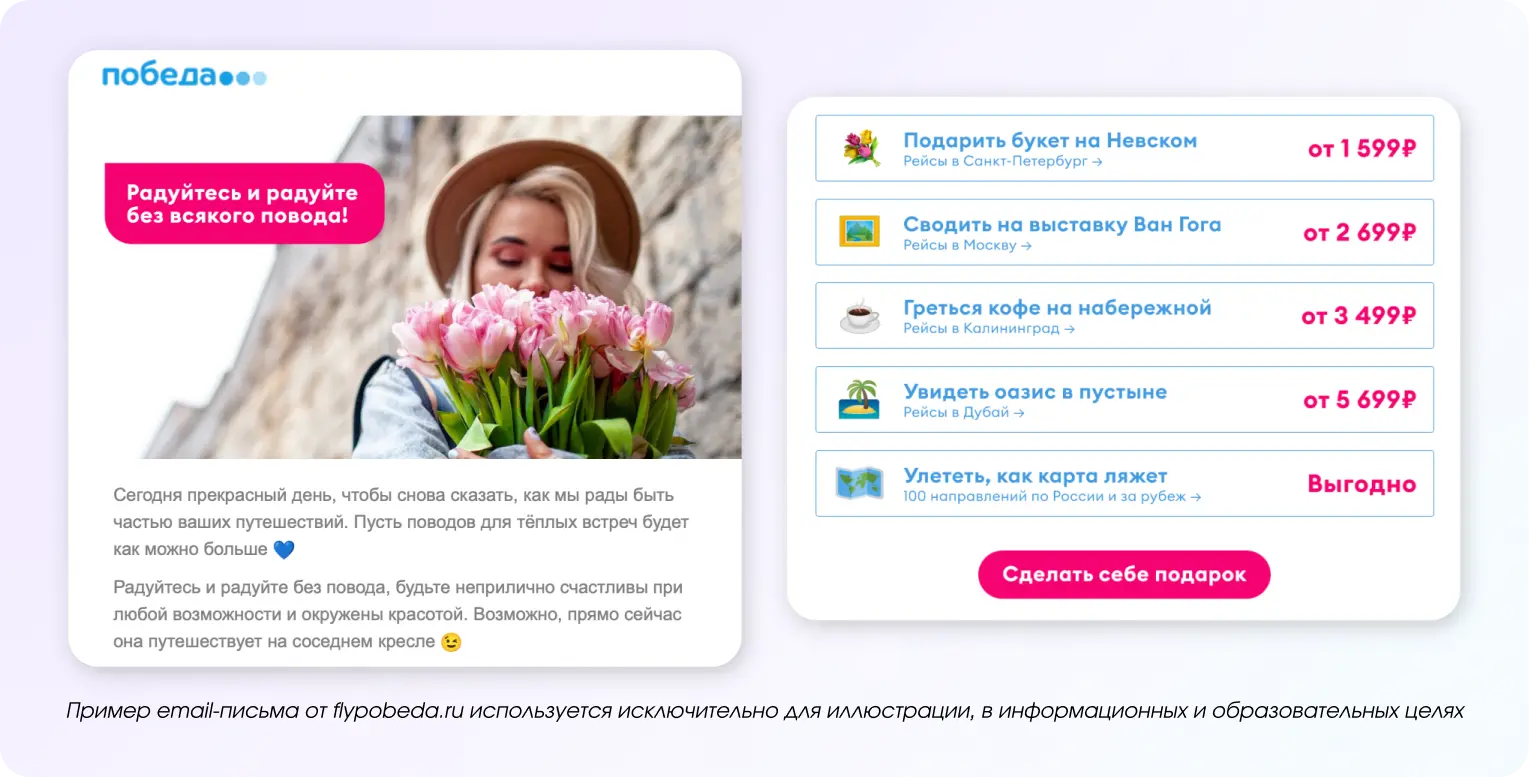Open "Рейсы в Санкт-Петербург" link

(1002, 161)
